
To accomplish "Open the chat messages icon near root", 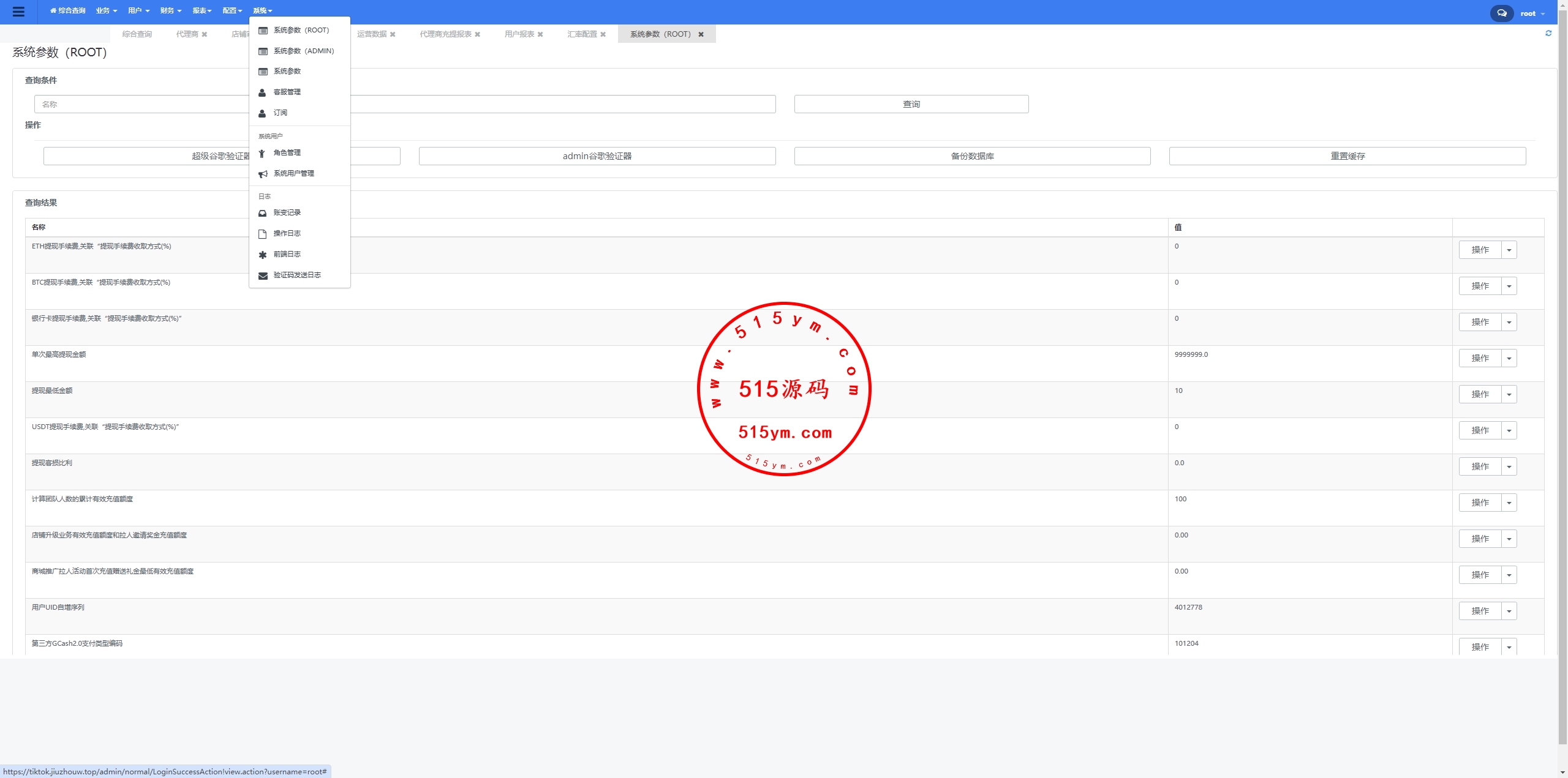I will 1501,13.
